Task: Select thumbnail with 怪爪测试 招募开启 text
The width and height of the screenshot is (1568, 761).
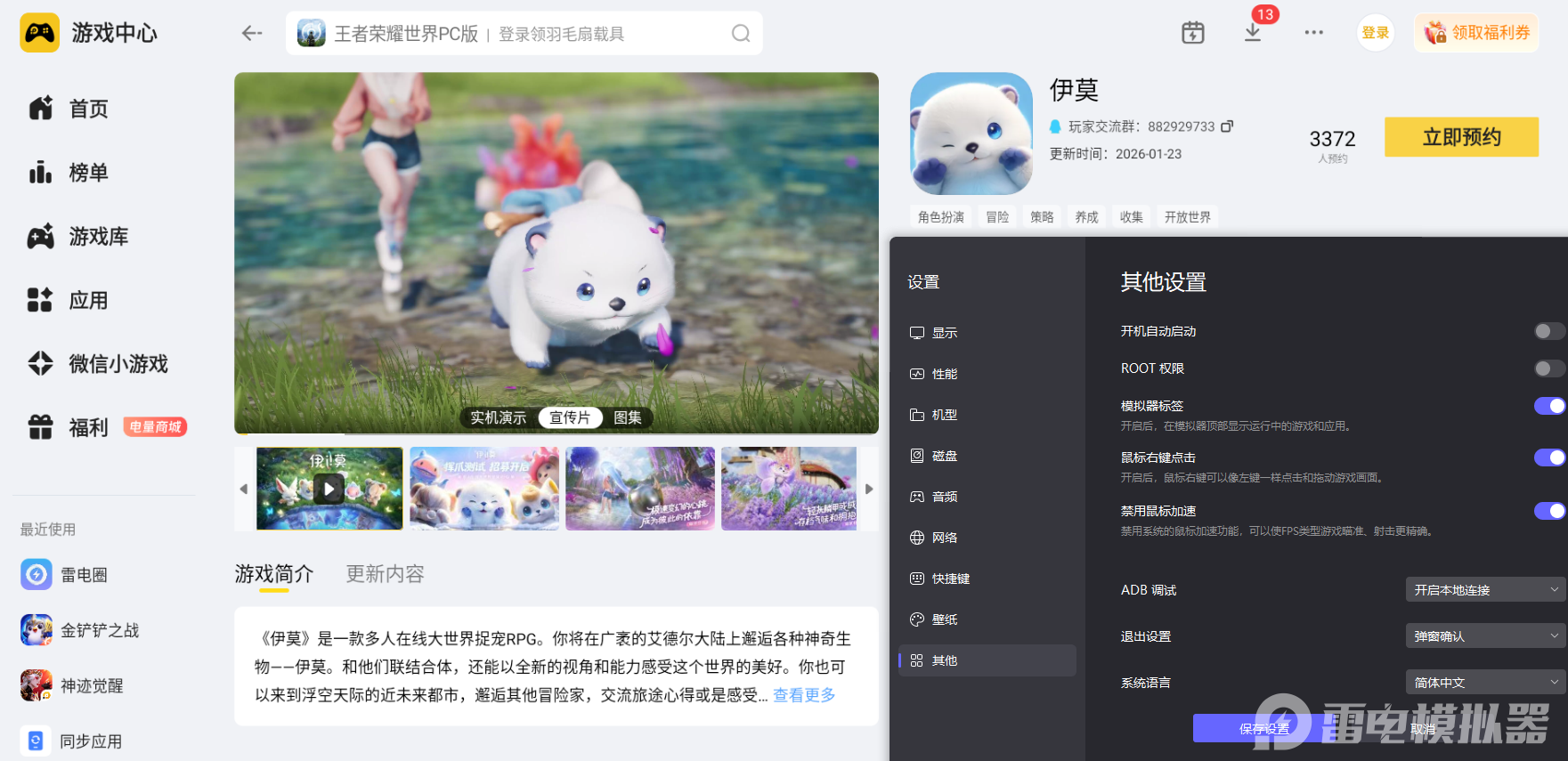Action: coord(484,489)
